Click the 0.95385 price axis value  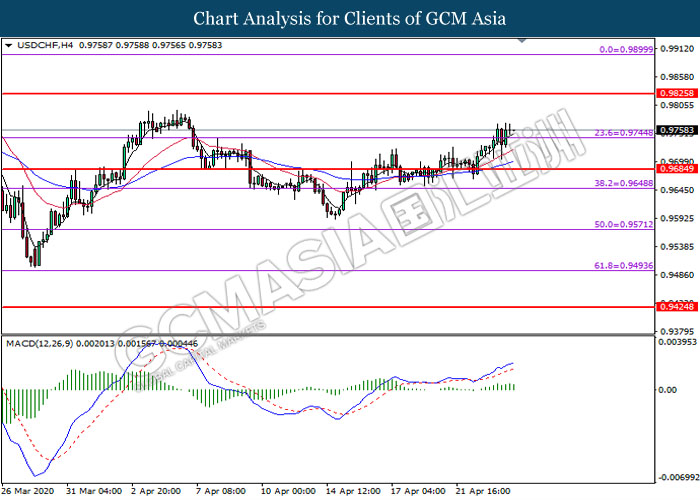pyautogui.click(x=677, y=247)
